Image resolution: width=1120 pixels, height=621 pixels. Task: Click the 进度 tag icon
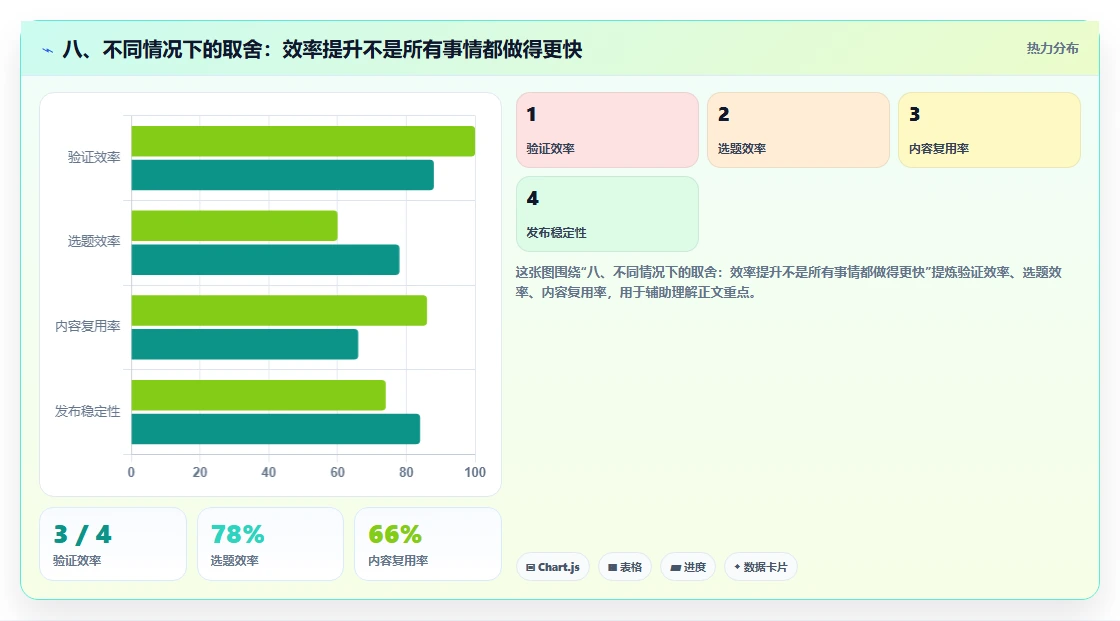coord(675,567)
